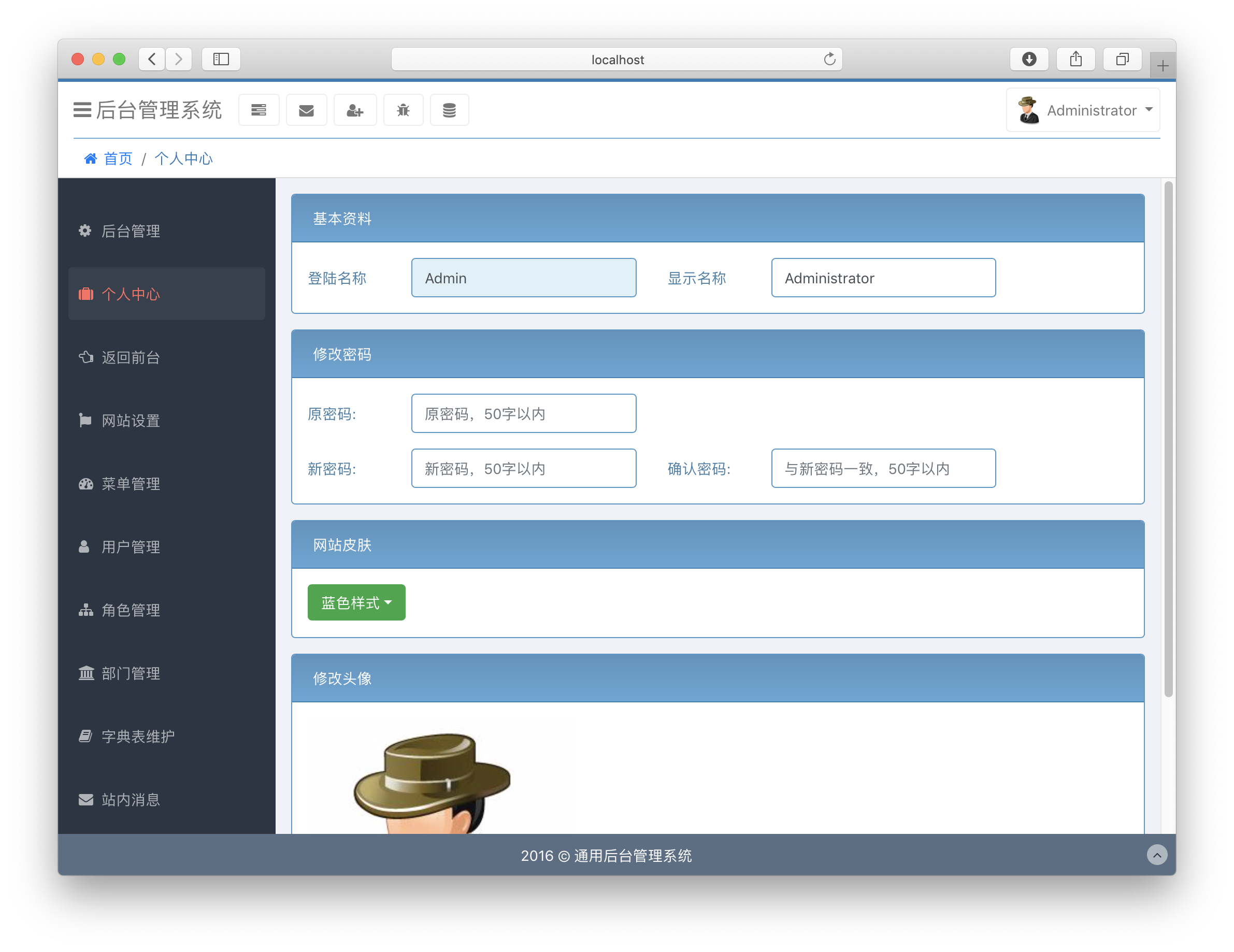Click the 后台管理系统 title
The height and width of the screenshot is (952, 1234).
(x=159, y=110)
